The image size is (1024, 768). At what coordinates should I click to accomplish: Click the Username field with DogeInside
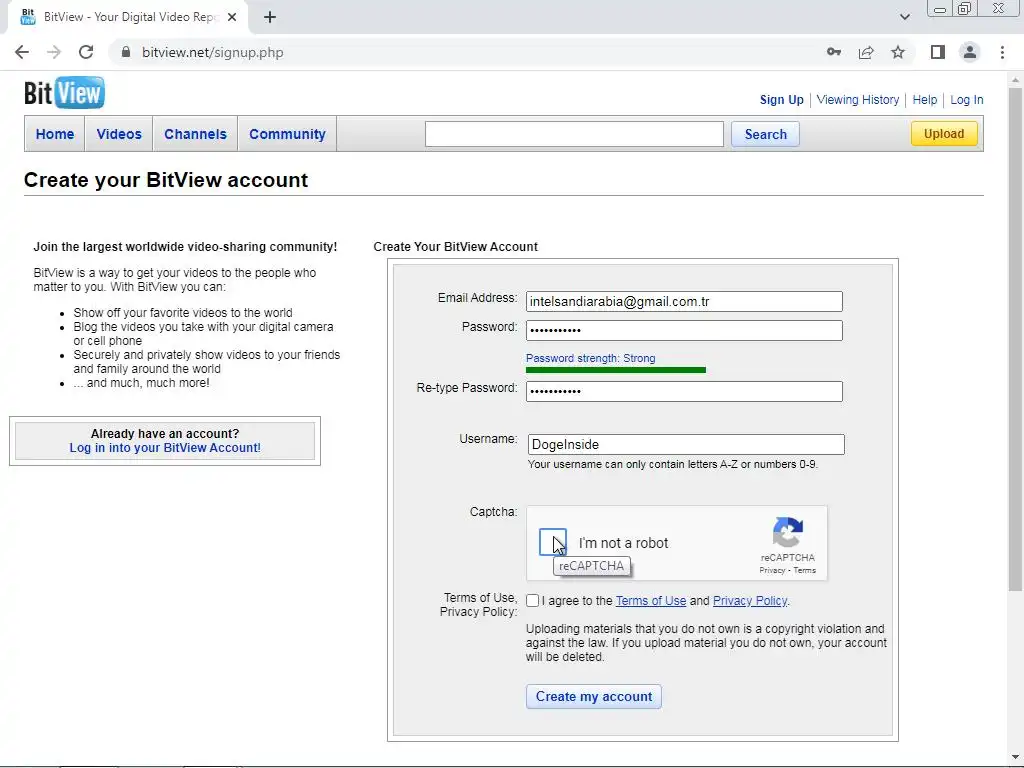point(686,445)
